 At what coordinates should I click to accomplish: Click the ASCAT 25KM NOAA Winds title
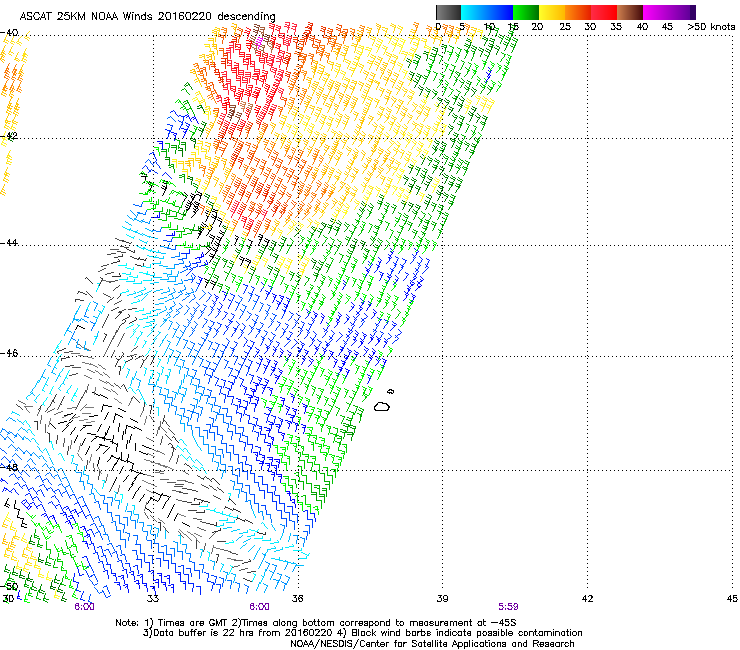click(147, 16)
